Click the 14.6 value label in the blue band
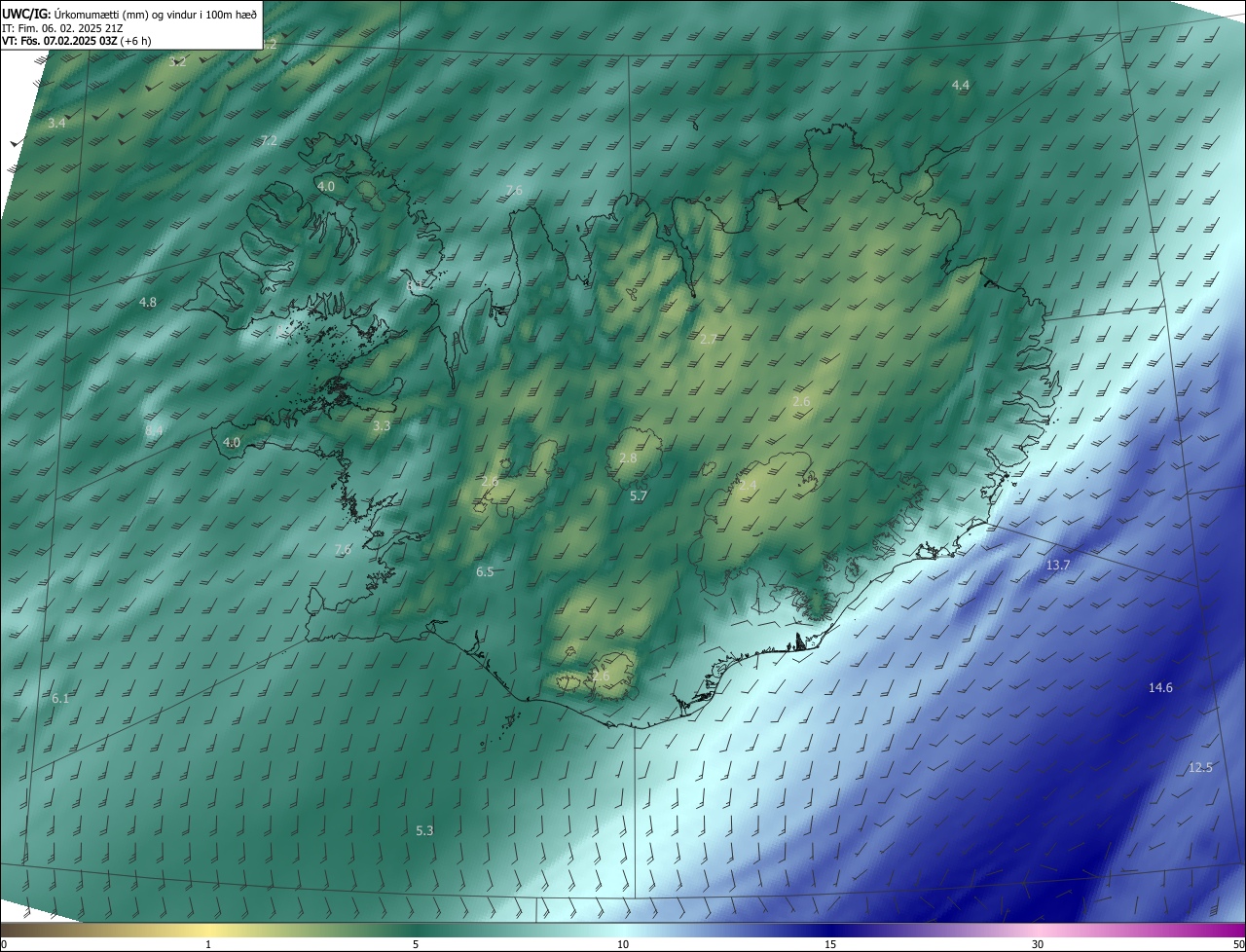Image resolution: width=1246 pixels, height=952 pixels. coord(1160,688)
